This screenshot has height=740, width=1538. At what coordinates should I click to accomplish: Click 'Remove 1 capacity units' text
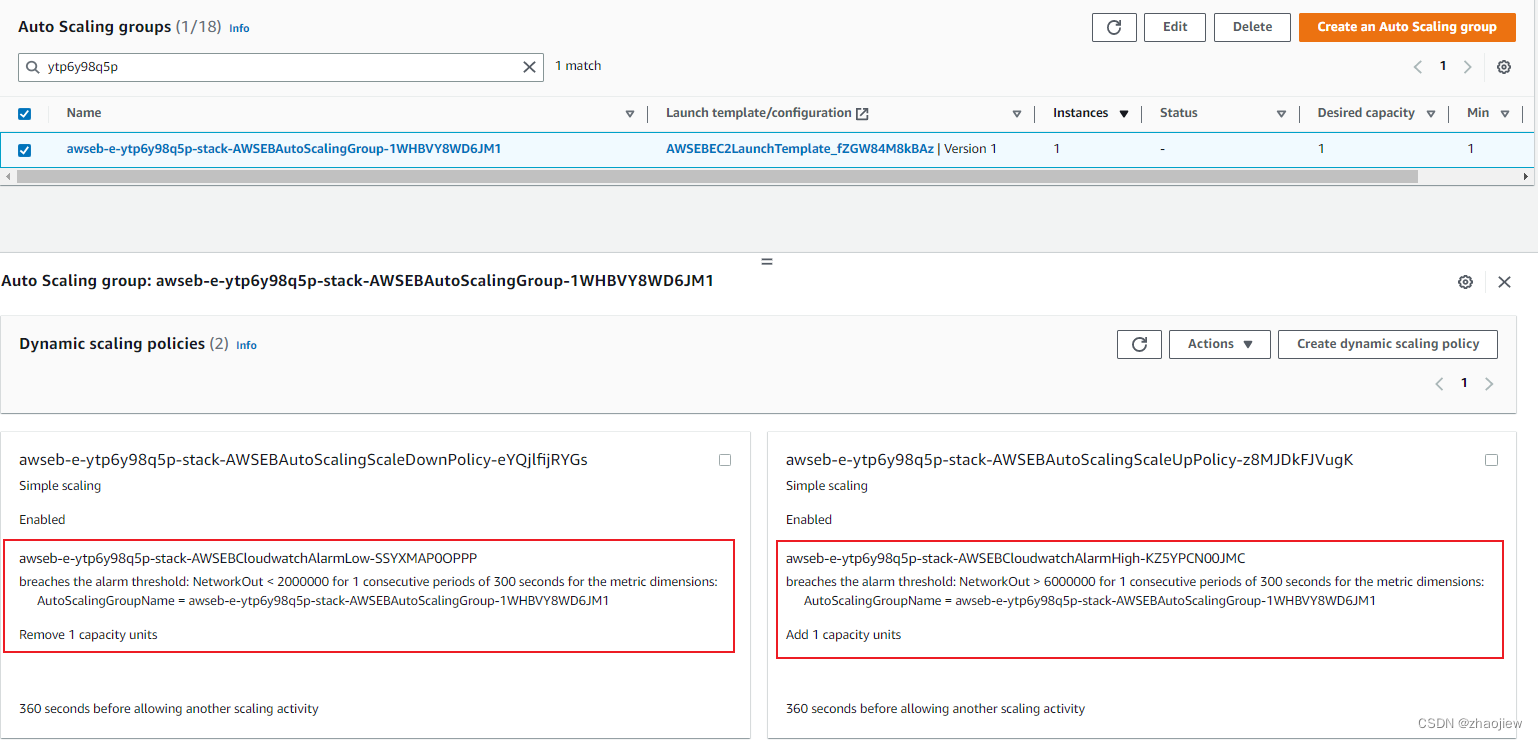[x=88, y=635]
